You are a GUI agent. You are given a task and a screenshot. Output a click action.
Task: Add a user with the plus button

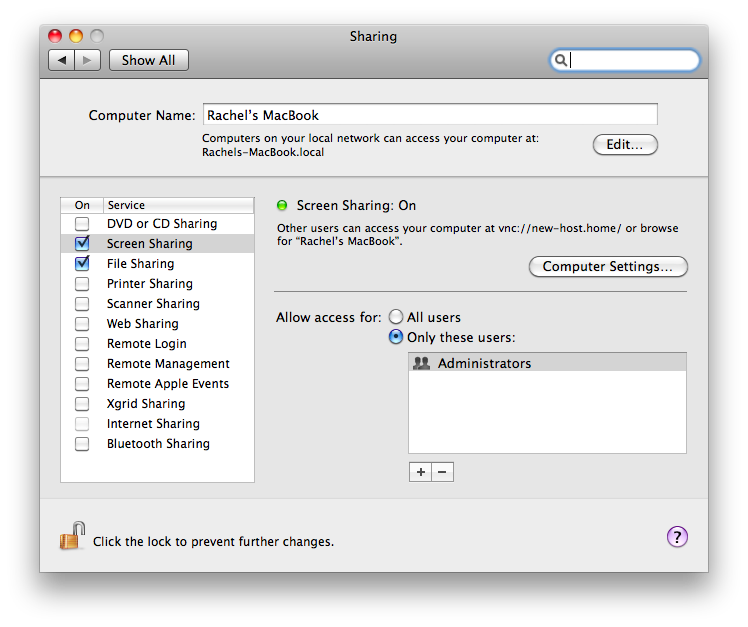pos(420,472)
